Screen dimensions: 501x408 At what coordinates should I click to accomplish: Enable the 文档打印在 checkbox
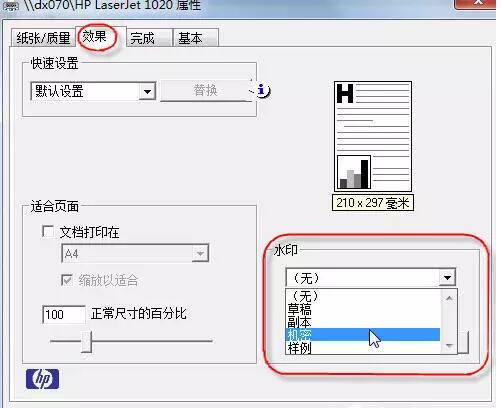click(x=48, y=231)
